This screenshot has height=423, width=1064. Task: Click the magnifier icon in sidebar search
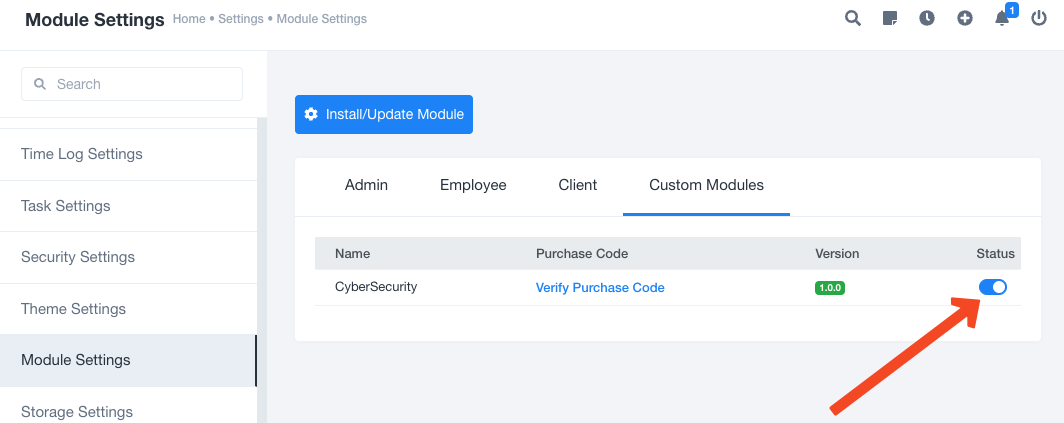click(41, 84)
